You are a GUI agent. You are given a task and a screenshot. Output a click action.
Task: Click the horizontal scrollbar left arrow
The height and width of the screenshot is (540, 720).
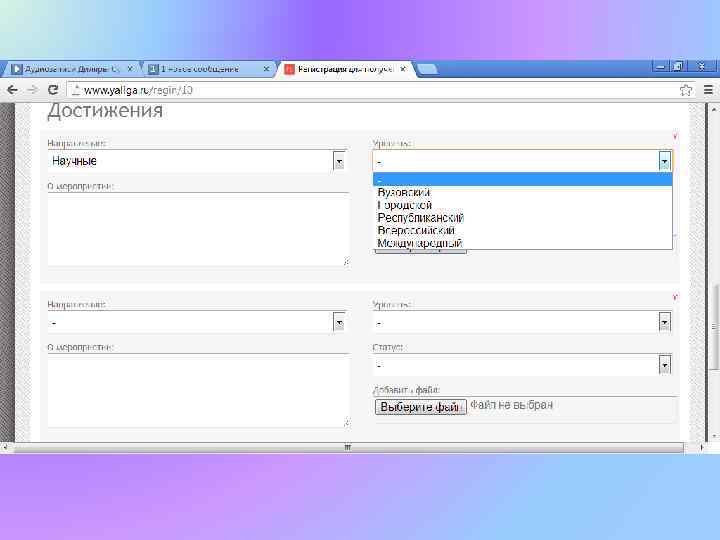(x=5, y=447)
